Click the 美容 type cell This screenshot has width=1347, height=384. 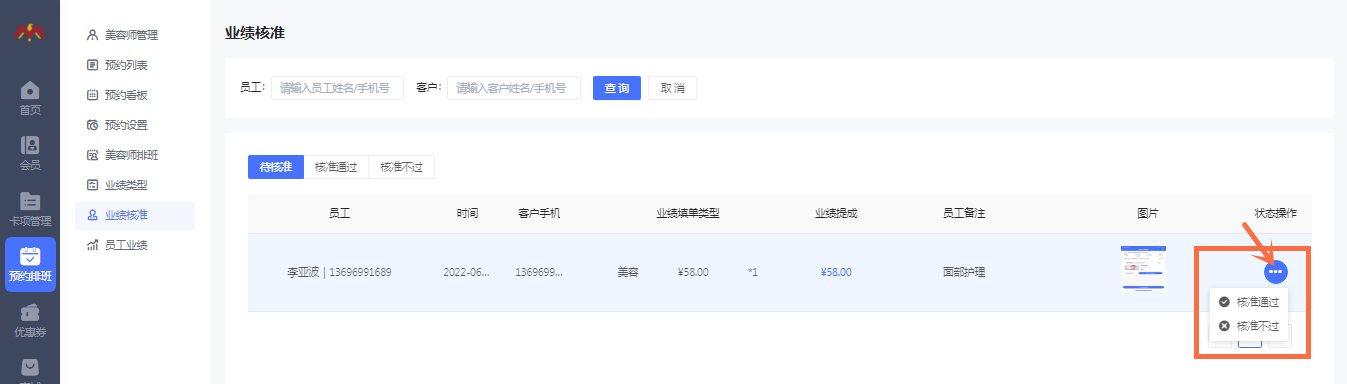tap(628, 272)
